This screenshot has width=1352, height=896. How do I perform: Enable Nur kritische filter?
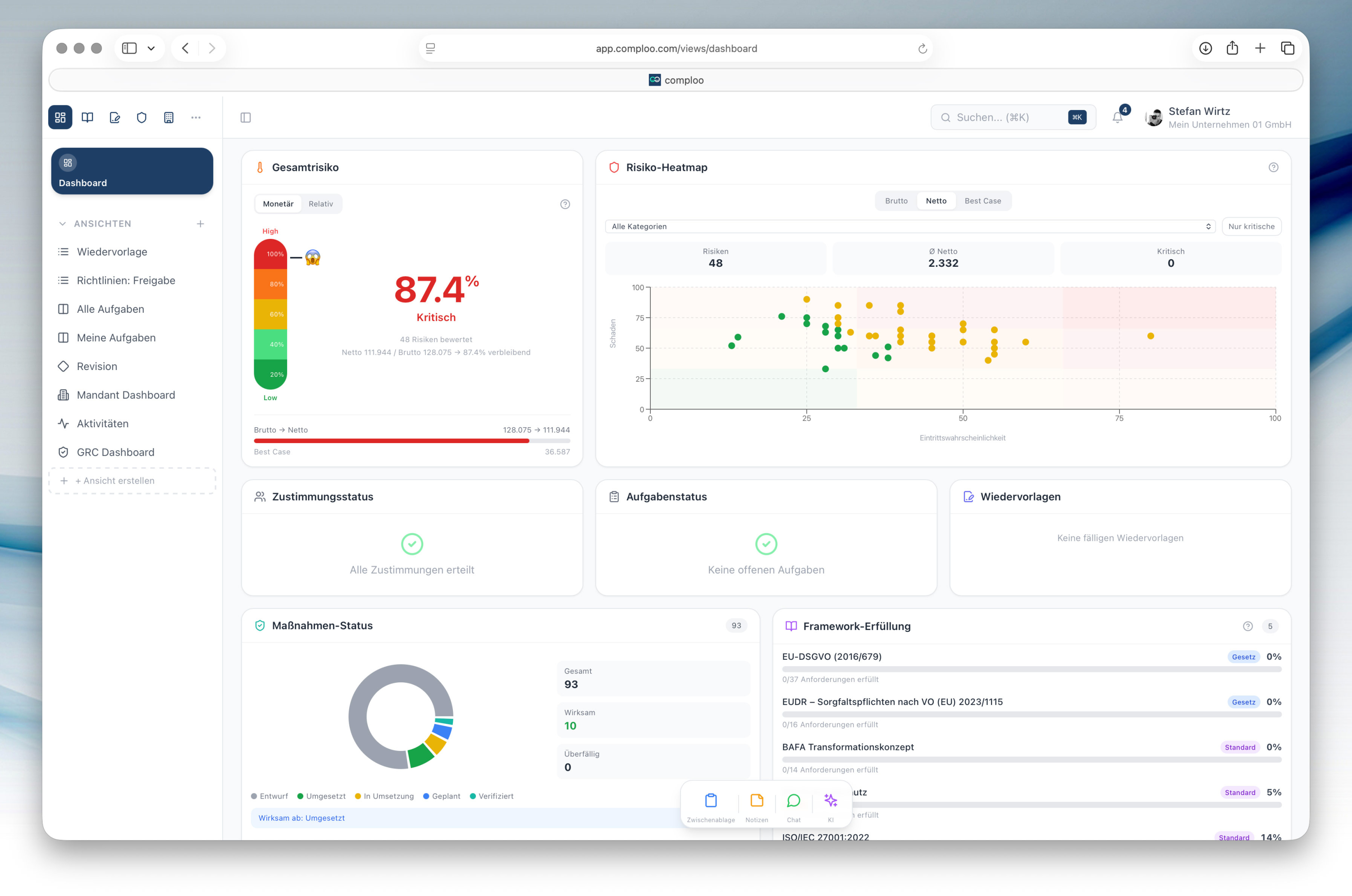point(1251,227)
